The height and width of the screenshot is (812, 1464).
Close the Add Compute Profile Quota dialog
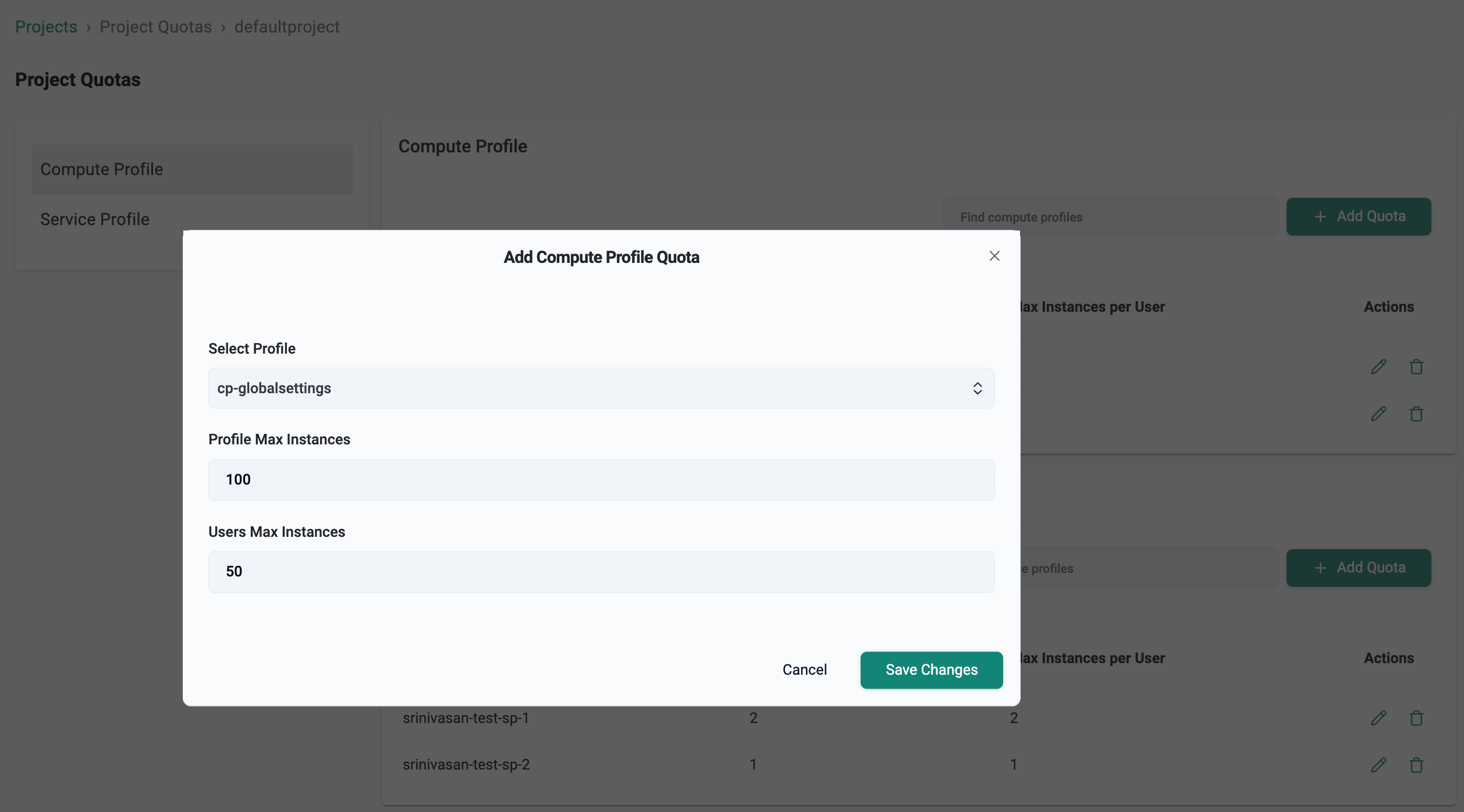pos(994,256)
